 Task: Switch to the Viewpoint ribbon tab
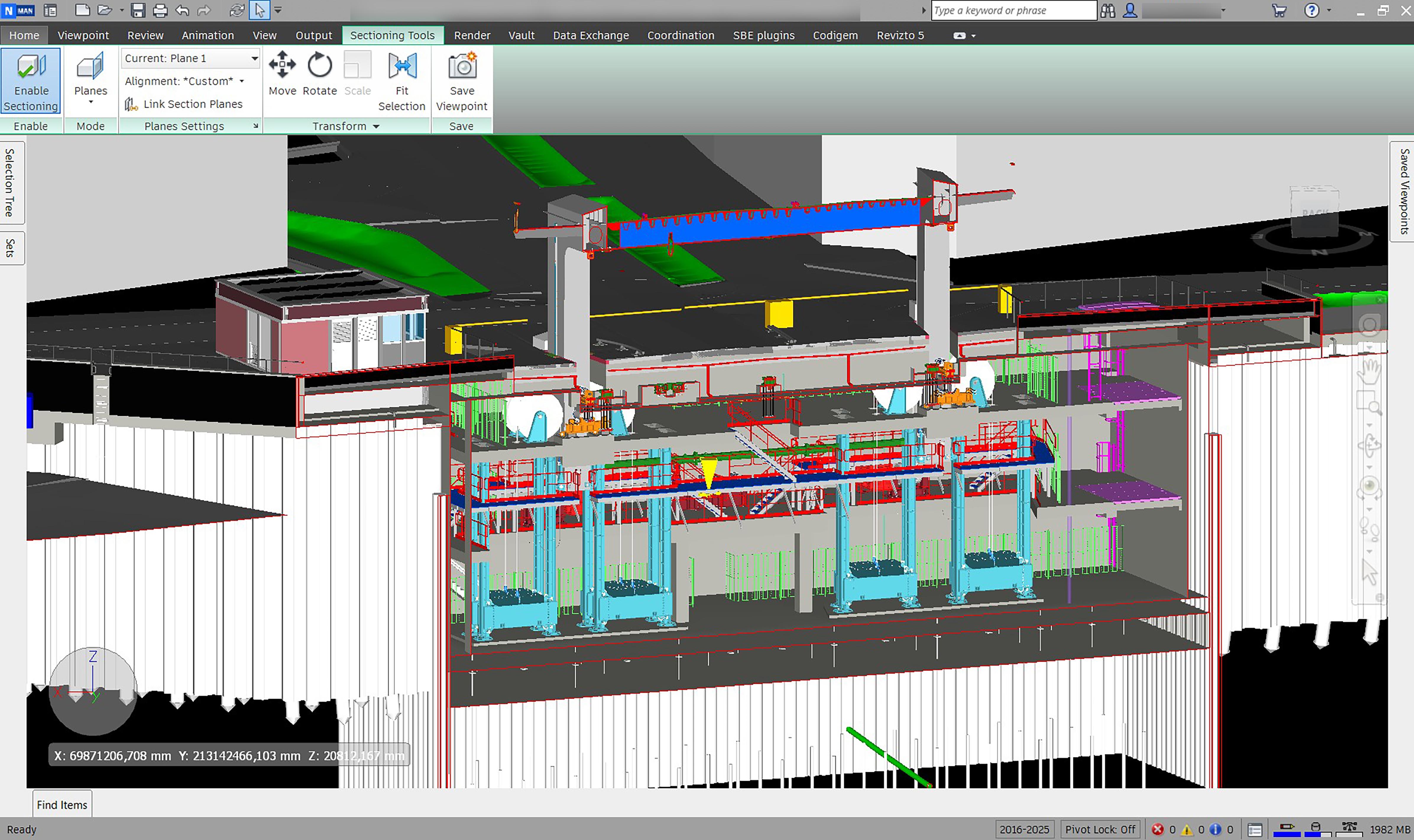pos(83,35)
